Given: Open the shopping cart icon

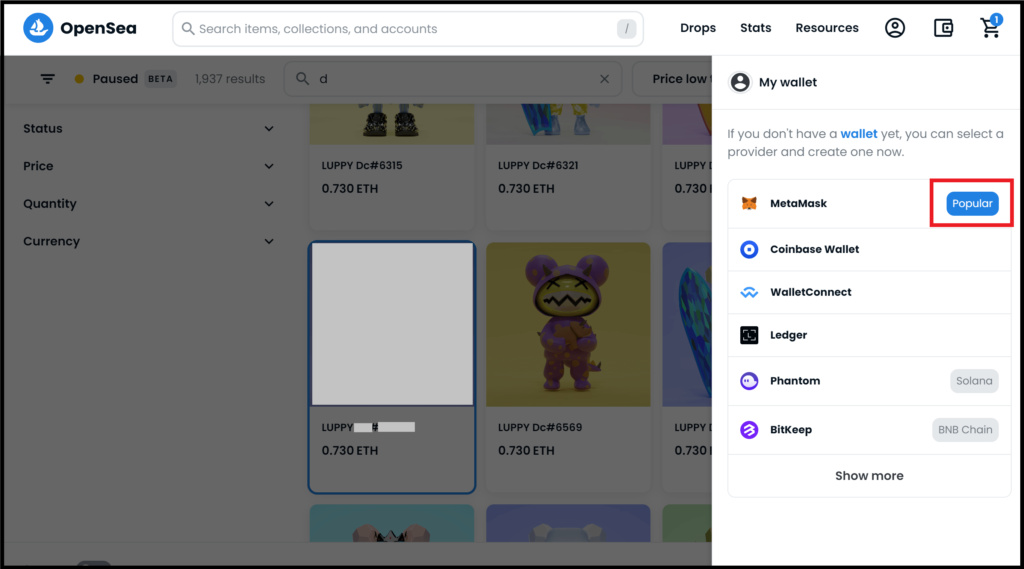Looking at the screenshot, I should (990, 28).
